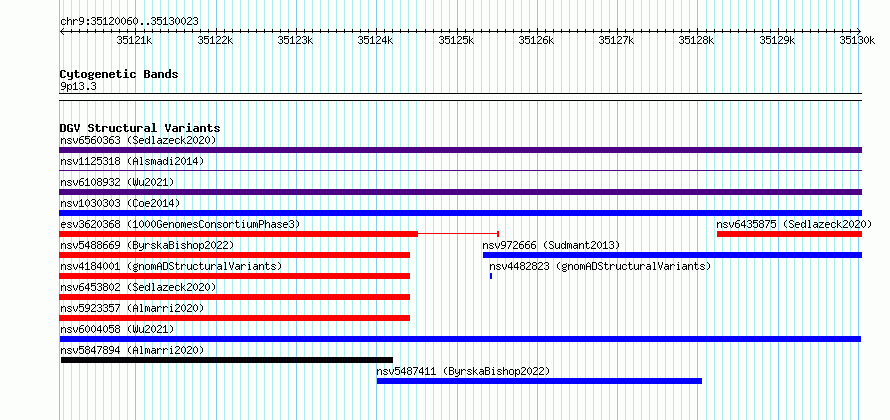Click the esv3620368 thick red bar

coord(238,234)
